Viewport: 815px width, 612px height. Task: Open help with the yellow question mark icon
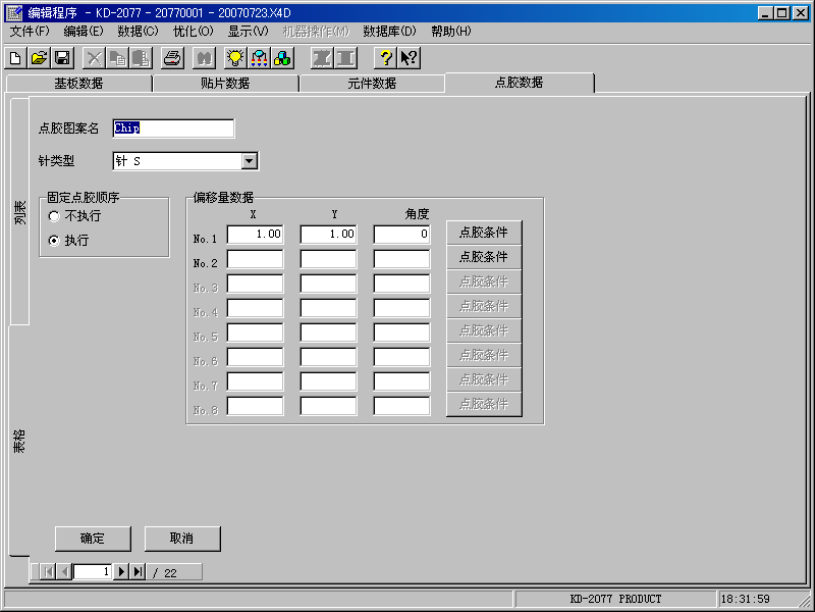[x=385, y=58]
